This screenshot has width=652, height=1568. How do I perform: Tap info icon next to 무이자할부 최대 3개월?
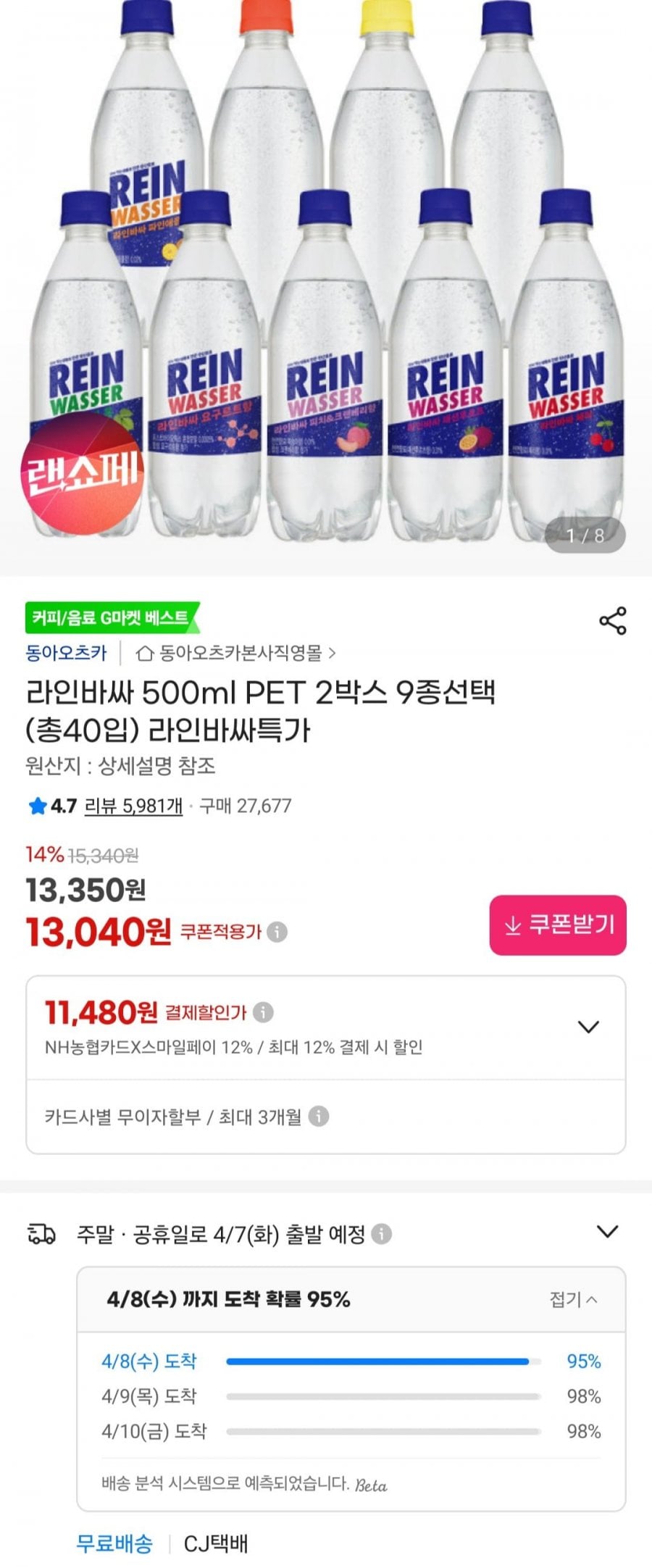319,1117
